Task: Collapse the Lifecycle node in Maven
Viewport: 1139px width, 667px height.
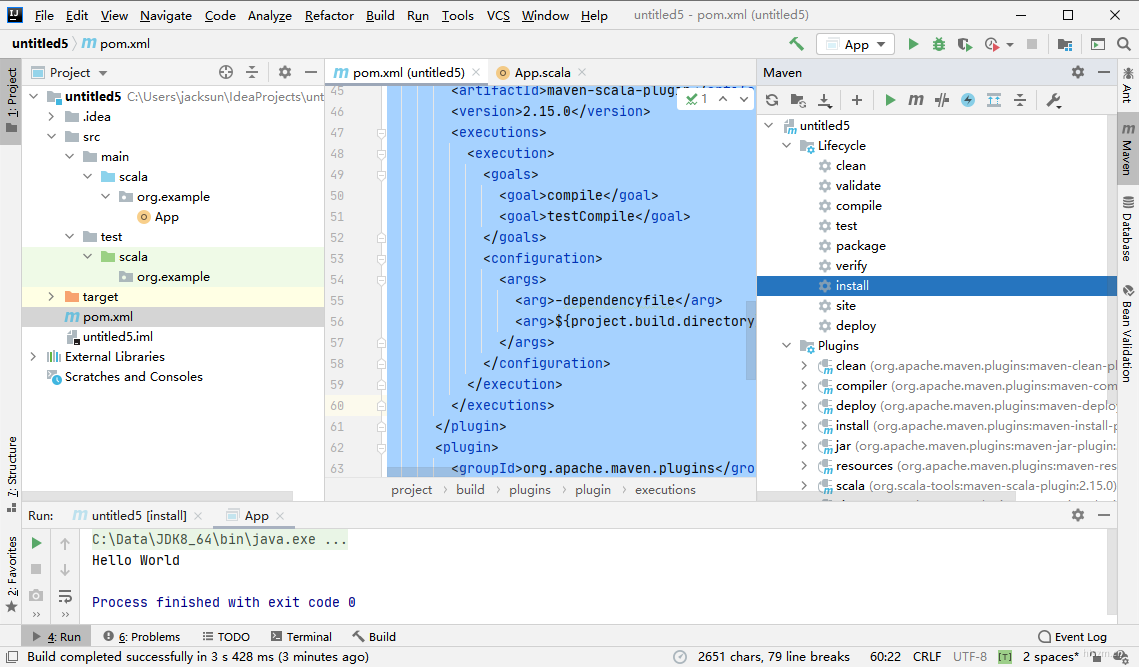Action: 787,145
